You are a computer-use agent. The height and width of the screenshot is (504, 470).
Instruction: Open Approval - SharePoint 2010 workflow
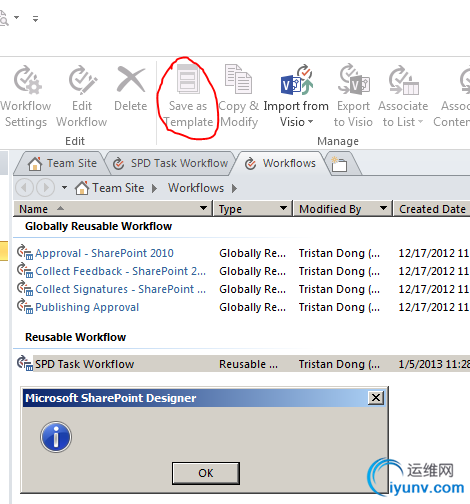pos(104,253)
